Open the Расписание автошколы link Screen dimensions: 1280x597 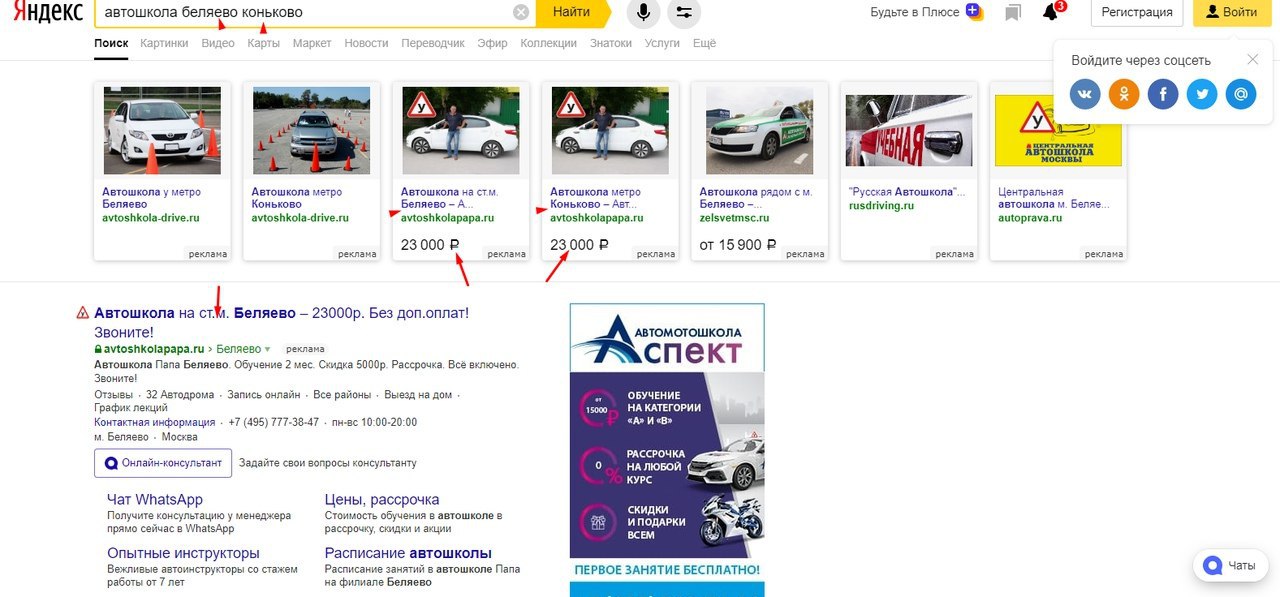408,553
